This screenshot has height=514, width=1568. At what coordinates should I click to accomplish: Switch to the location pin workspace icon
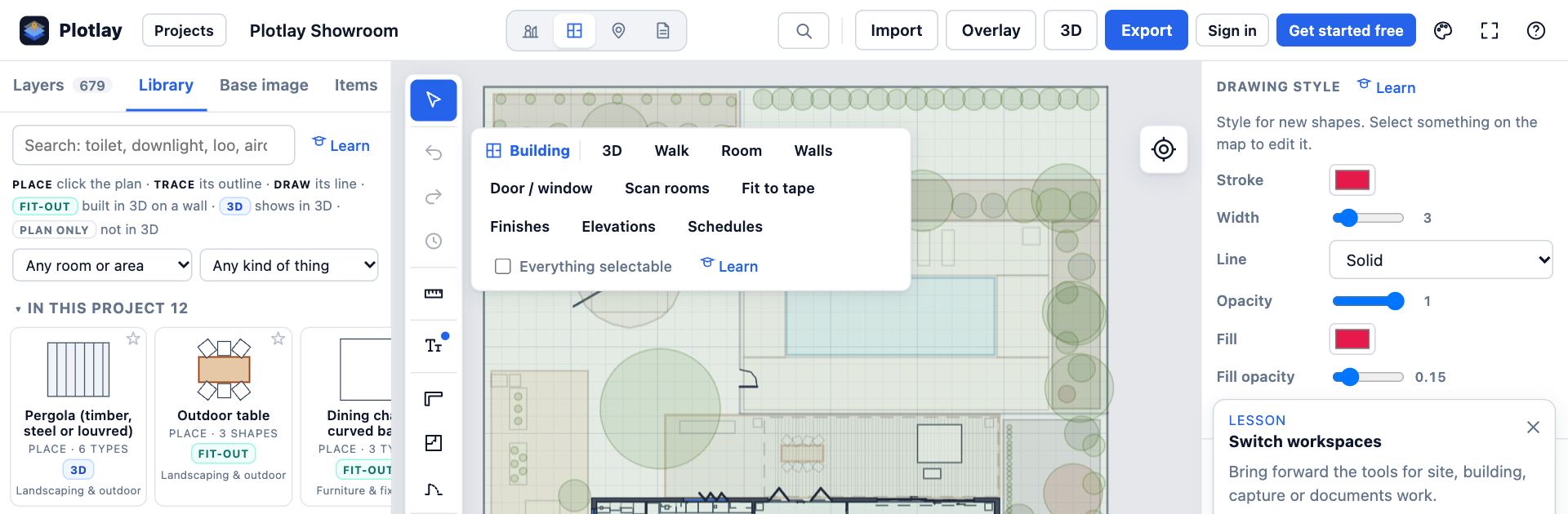click(x=619, y=31)
